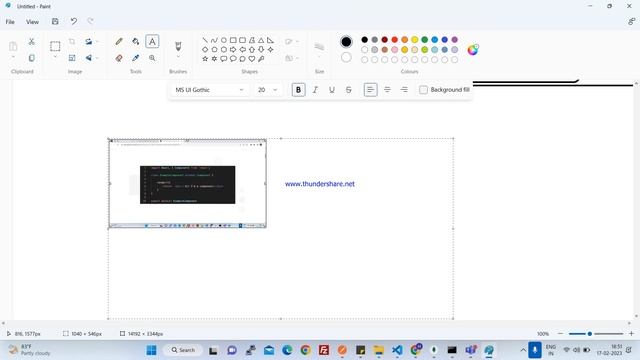Screen dimensions: 640x360
Task: Click the zoom slider handle
Action: pyautogui.click(x=589, y=334)
